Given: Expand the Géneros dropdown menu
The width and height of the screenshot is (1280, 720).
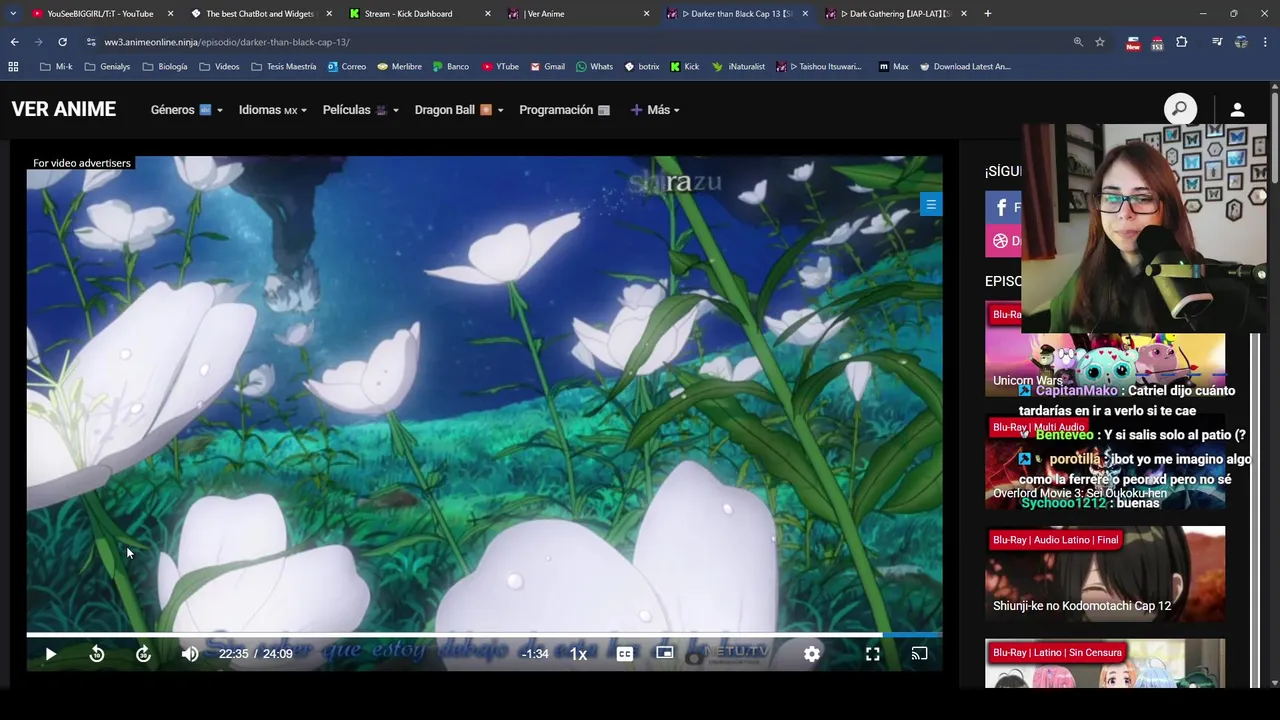Looking at the screenshot, I should tap(186, 110).
